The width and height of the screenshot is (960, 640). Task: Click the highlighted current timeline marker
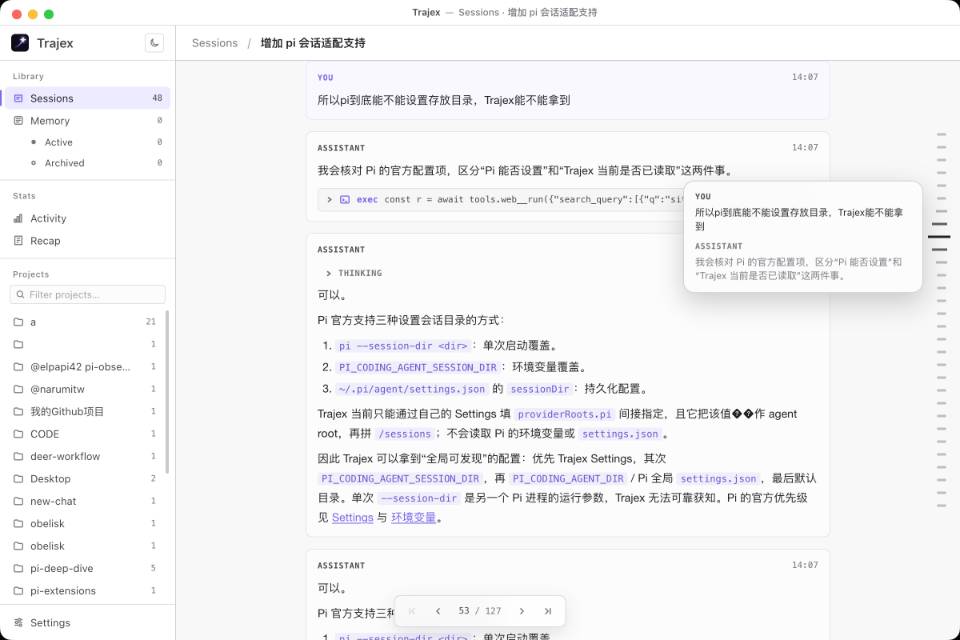coord(939,236)
